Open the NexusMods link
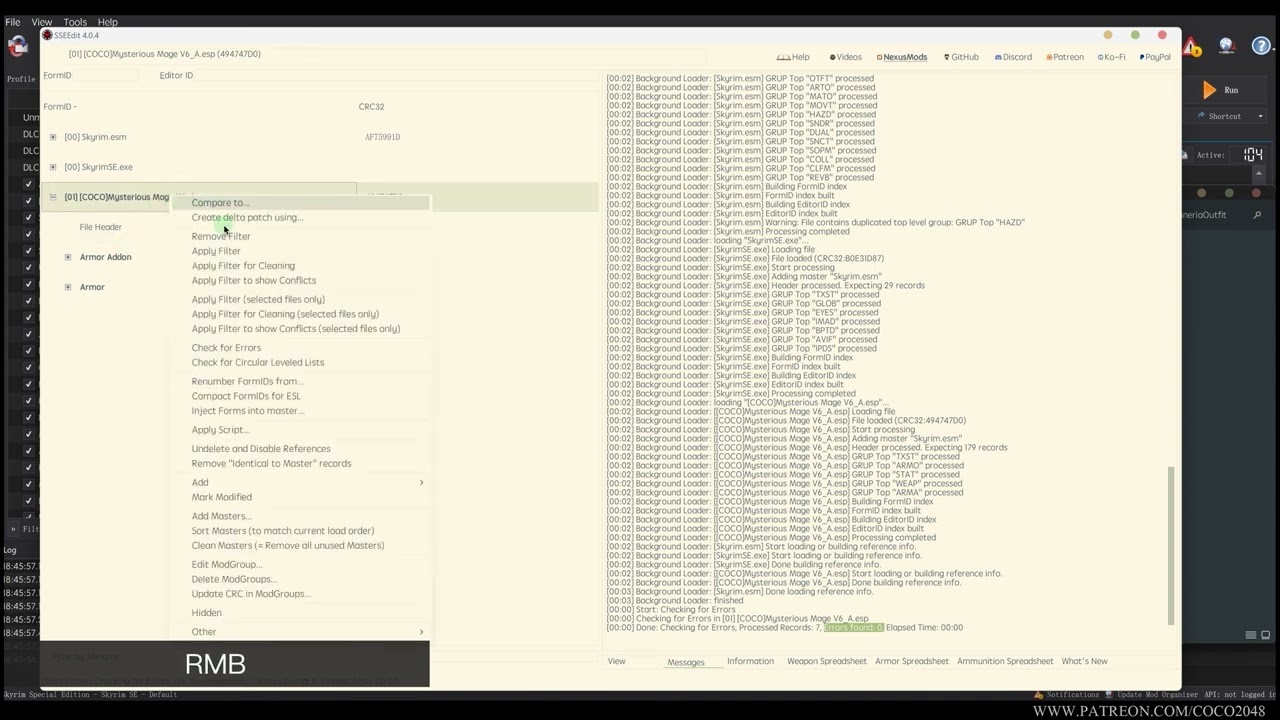The image size is (1280, 720). 901,57
